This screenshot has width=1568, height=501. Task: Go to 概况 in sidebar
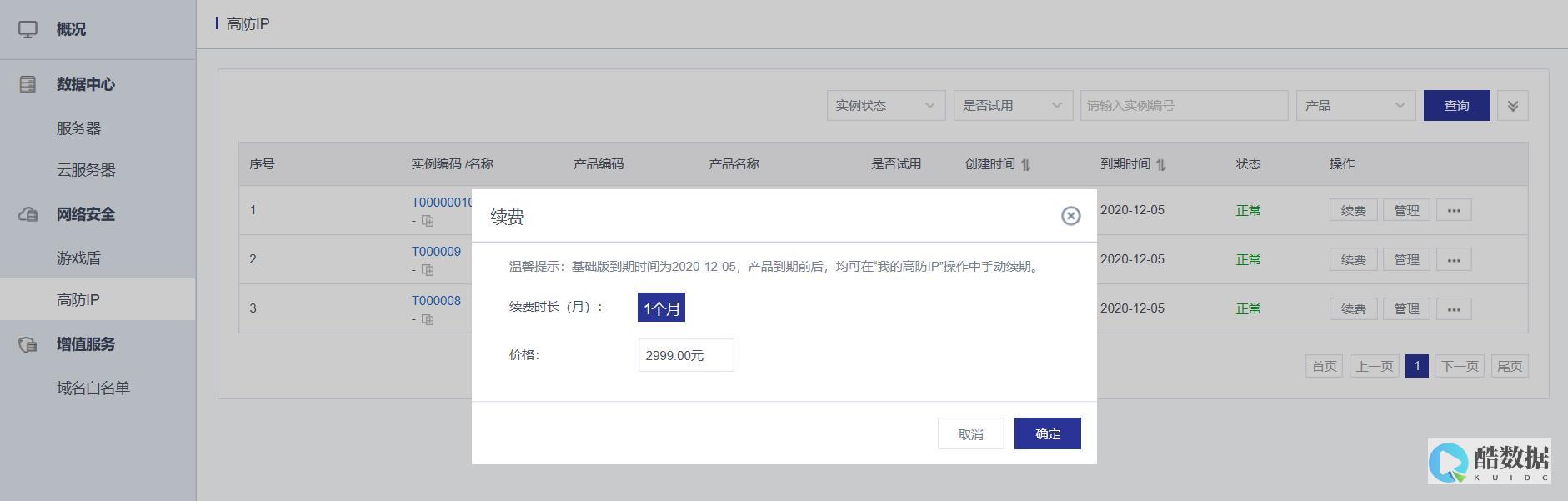[71, 29]
